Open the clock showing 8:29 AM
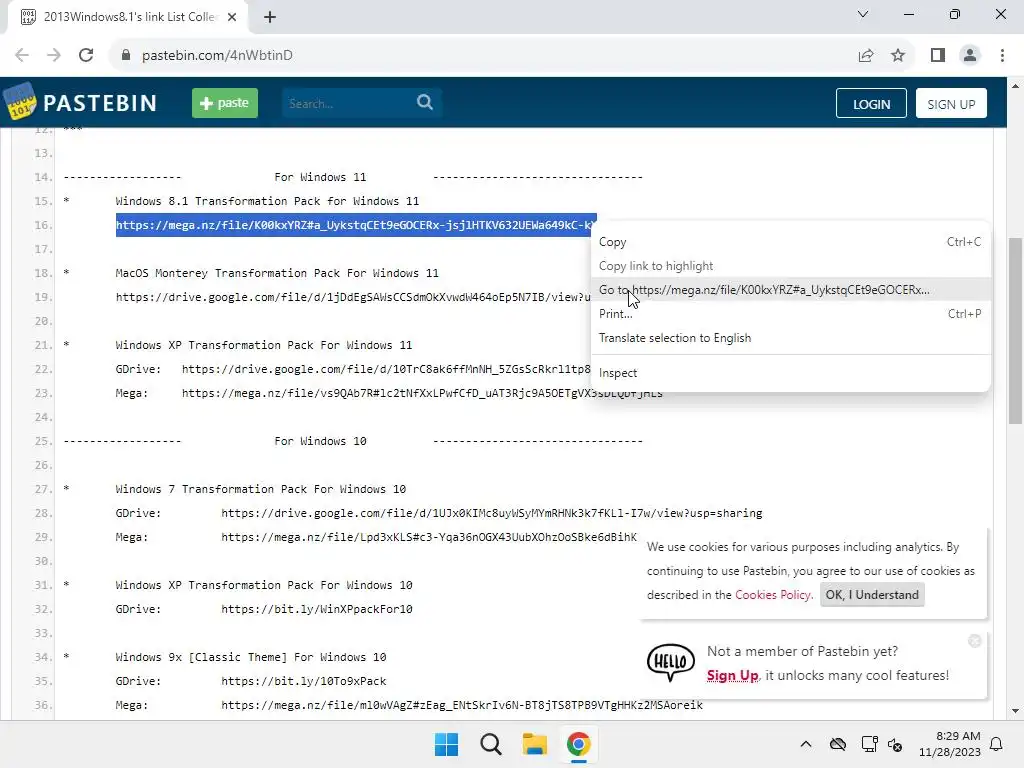This screenshot has height=768, width=1024. point(950,744)
